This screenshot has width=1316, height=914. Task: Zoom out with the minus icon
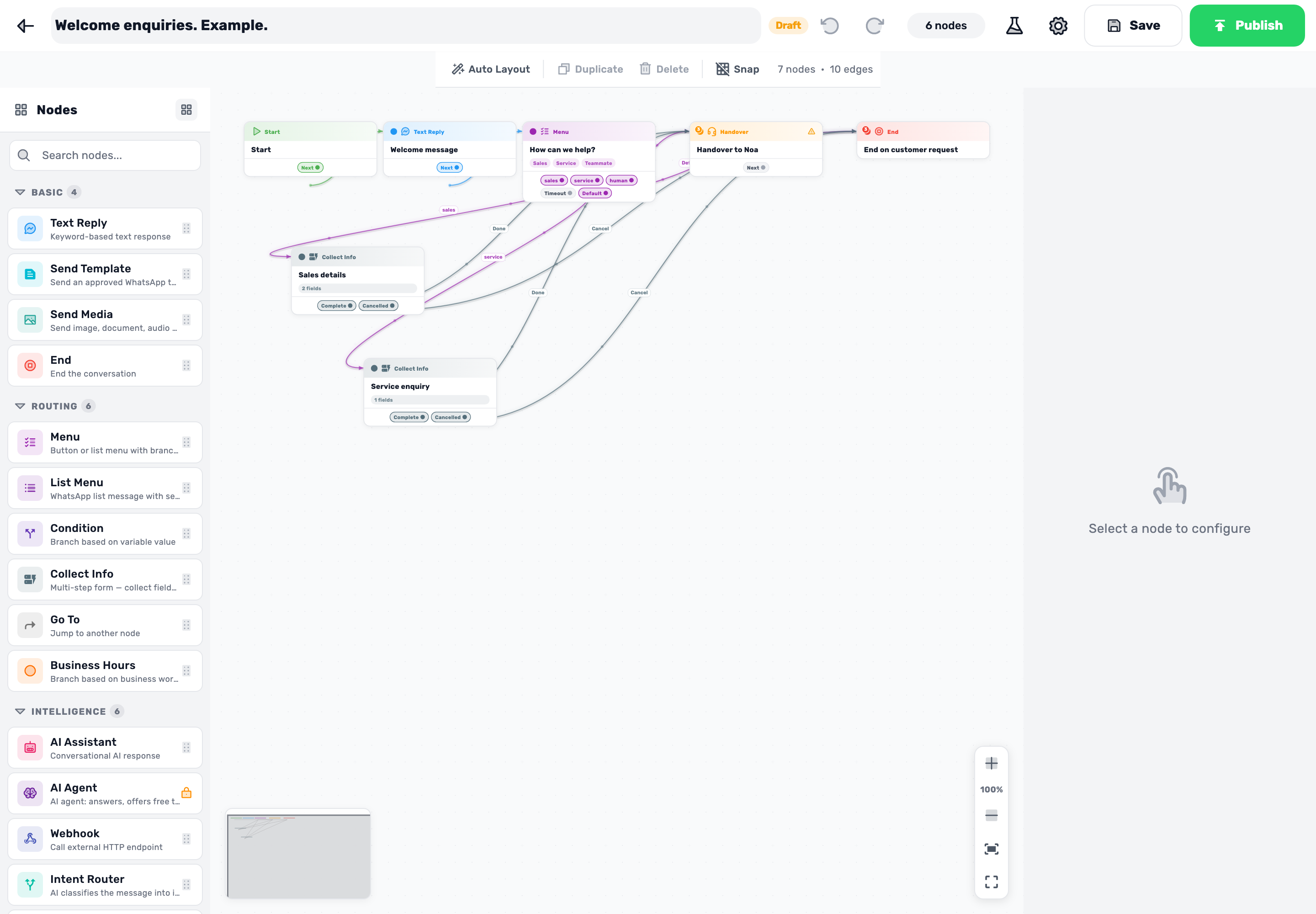click(991, 815)
